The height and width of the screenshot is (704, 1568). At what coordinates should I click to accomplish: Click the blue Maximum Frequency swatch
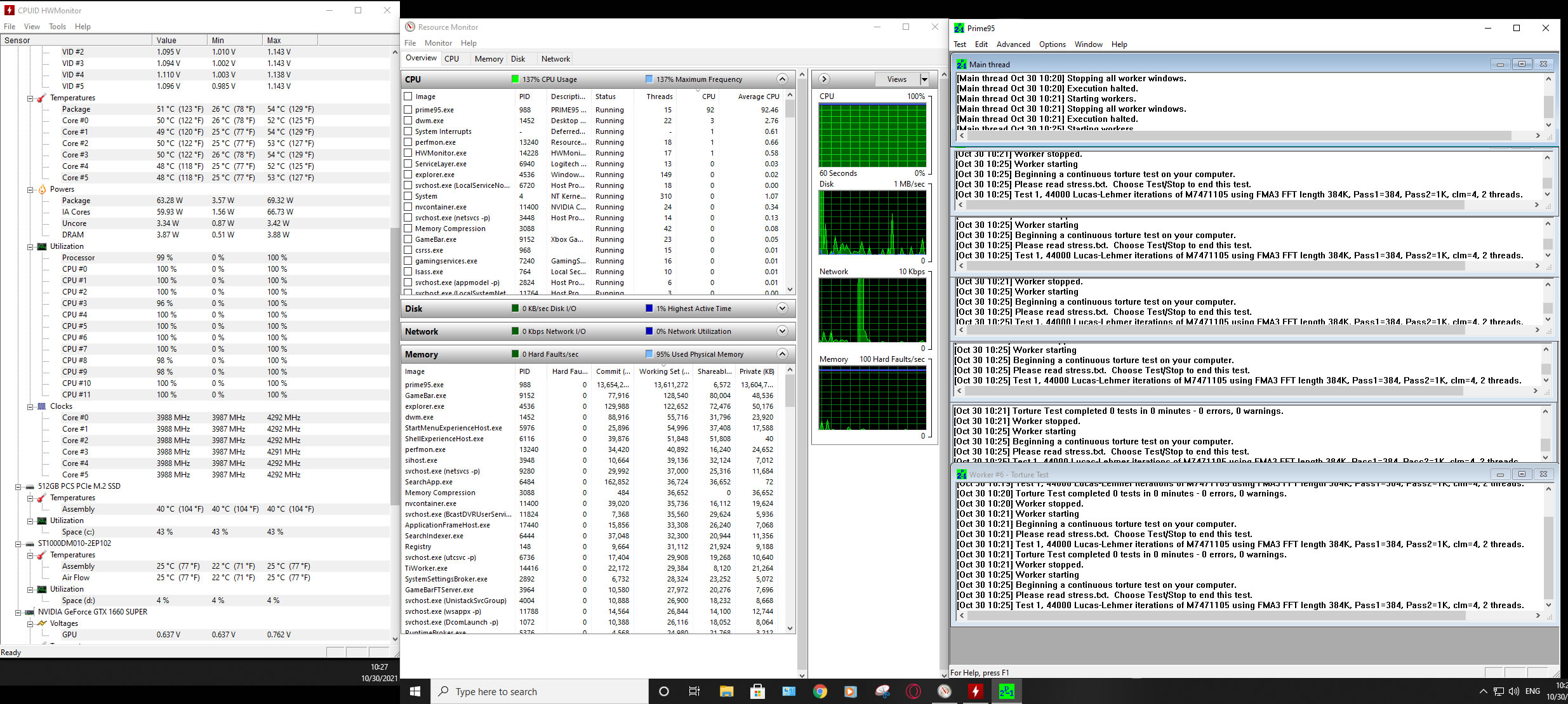pos(649,79)
